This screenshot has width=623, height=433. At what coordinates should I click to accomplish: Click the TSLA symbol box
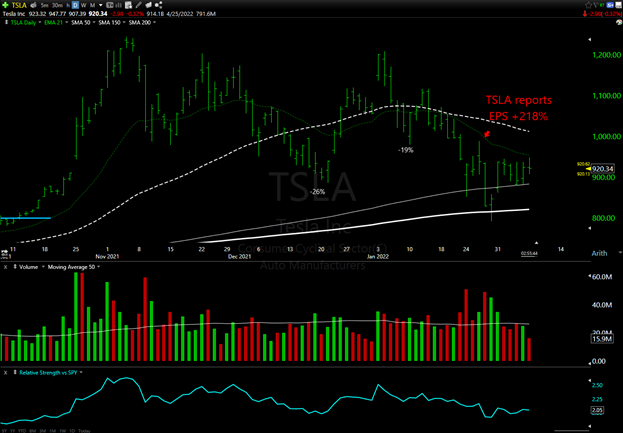pos(19,5)
